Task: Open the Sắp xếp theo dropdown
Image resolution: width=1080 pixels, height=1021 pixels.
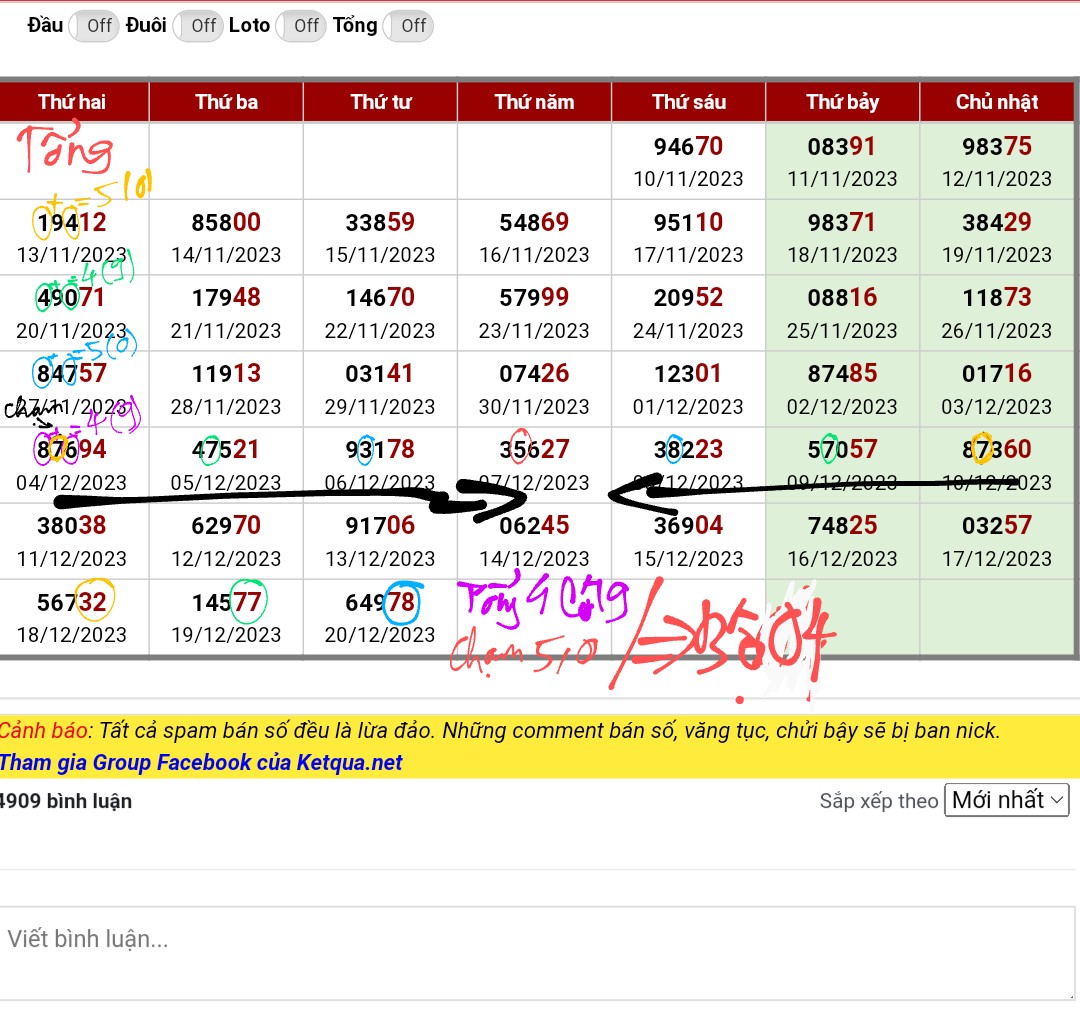Action: point(1006,800)
